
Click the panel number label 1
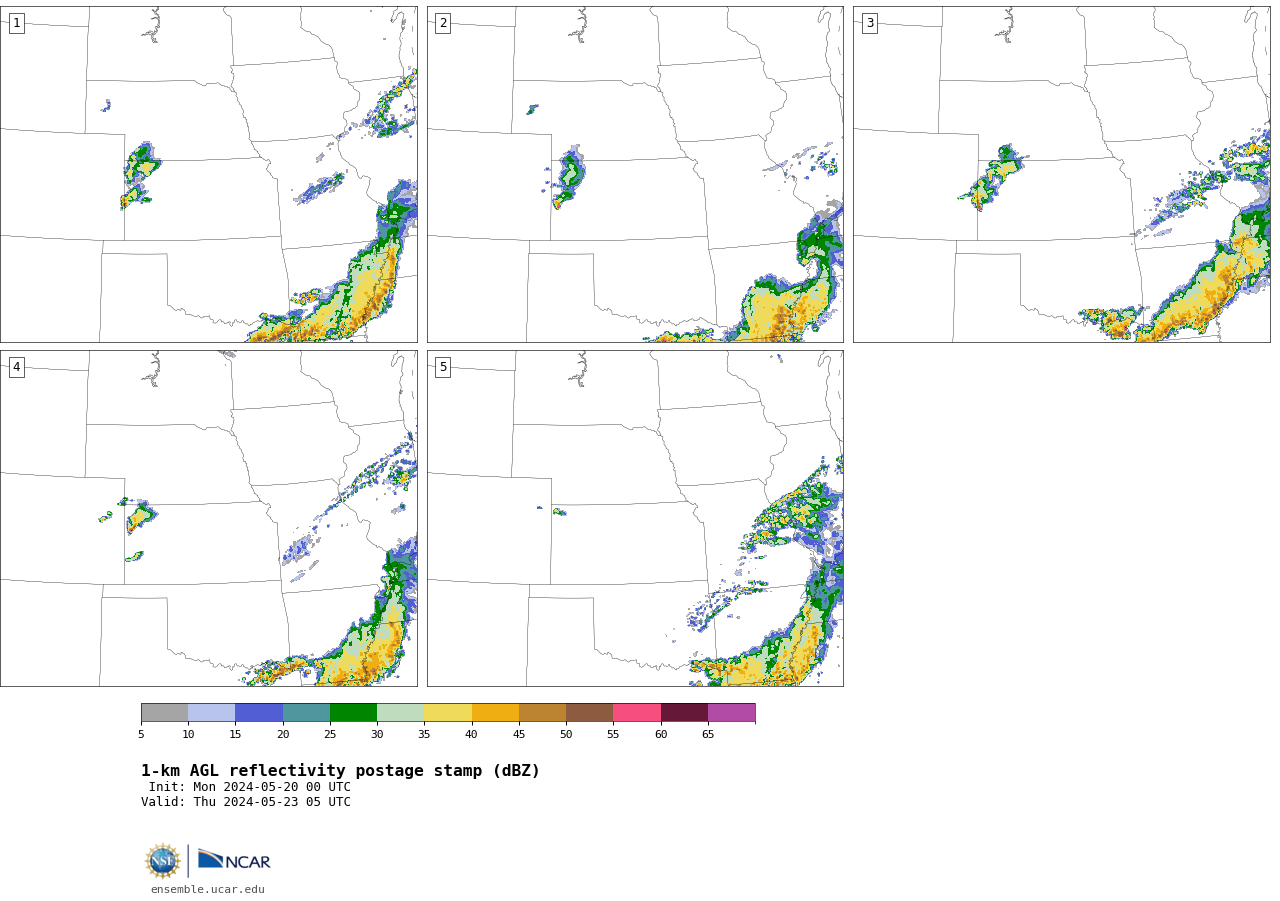(16, 23)
